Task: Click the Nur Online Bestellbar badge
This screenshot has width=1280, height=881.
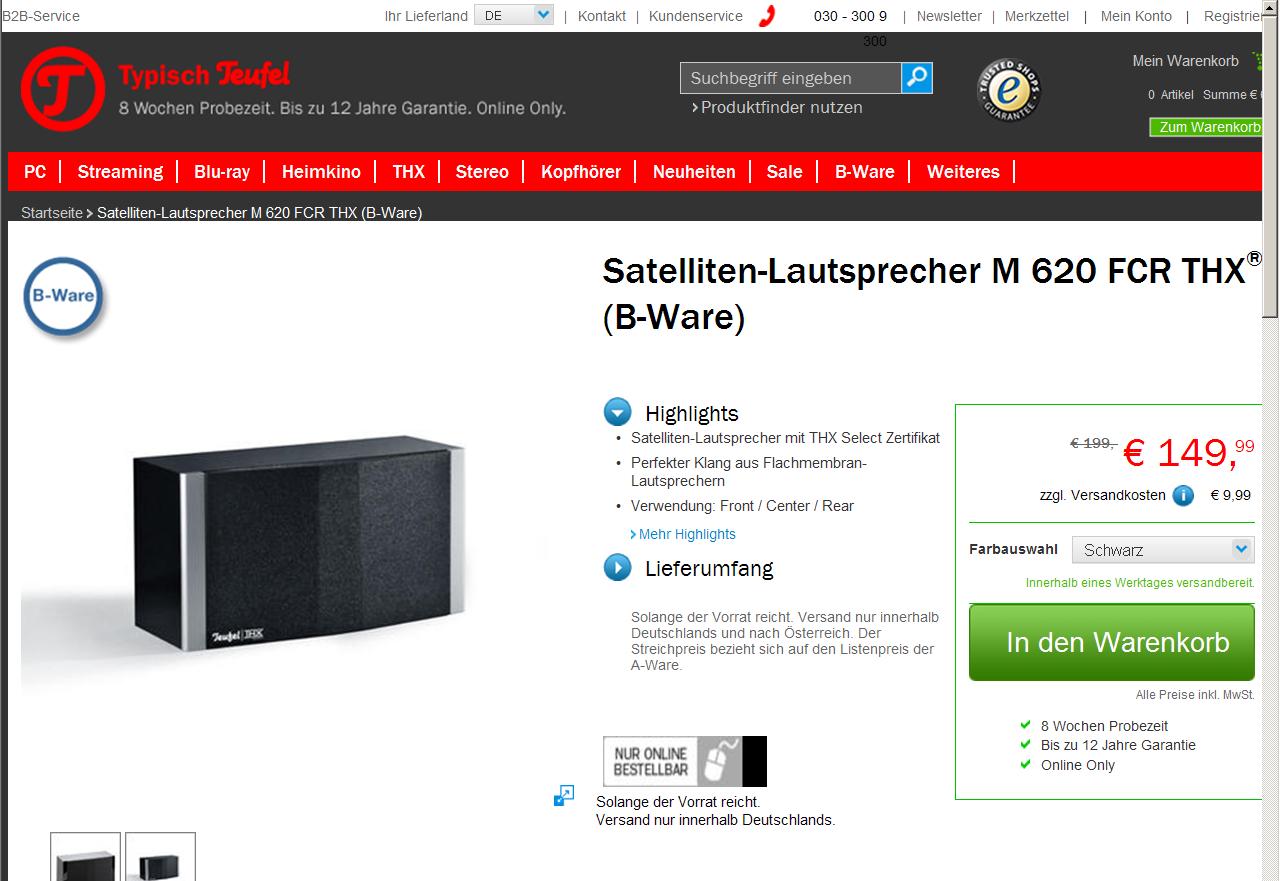Action: [684, 761]
